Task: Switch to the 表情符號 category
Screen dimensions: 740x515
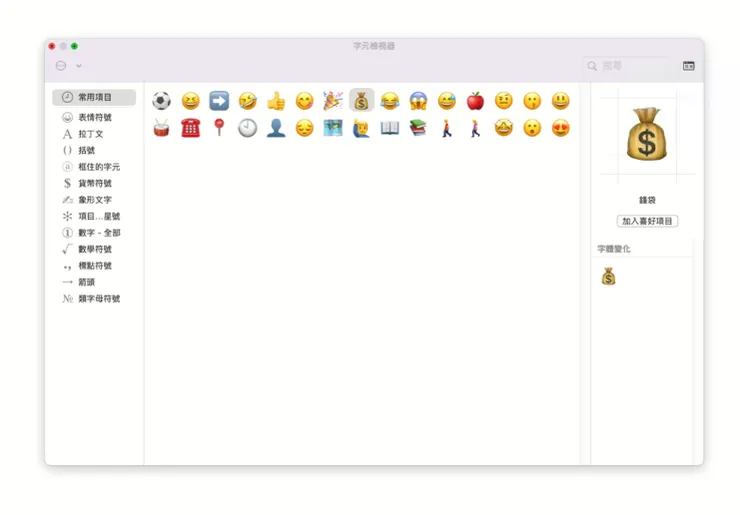Action: (94, 117)
